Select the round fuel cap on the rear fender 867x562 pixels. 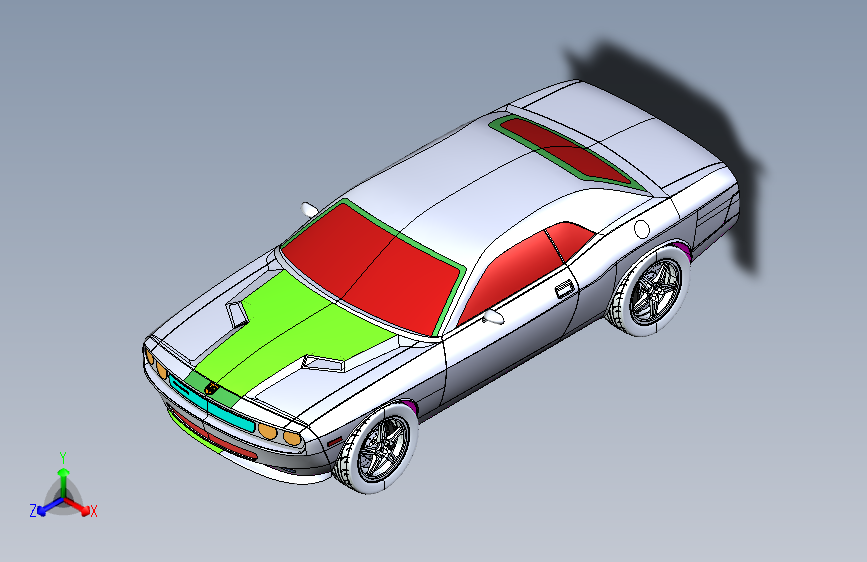click(x=641, y=228)
